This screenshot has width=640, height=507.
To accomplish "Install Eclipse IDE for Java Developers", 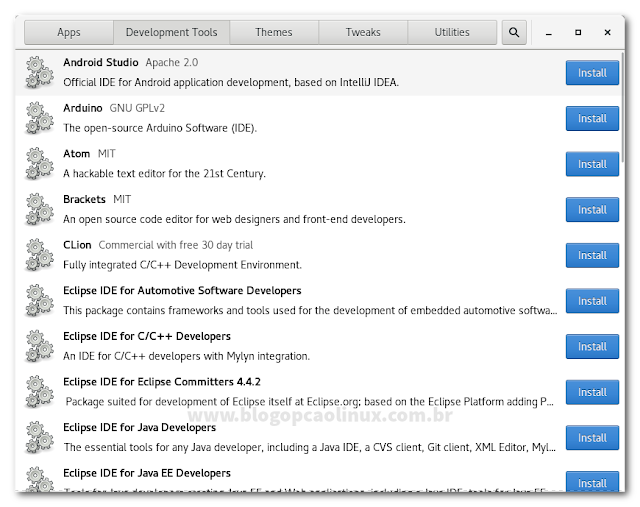I will click(592, 438).
